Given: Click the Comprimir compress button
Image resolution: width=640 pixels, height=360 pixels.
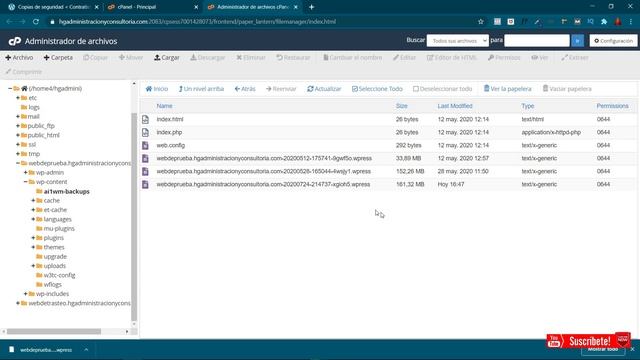Looking at the screenshot, I should click(x=23, y=72).
